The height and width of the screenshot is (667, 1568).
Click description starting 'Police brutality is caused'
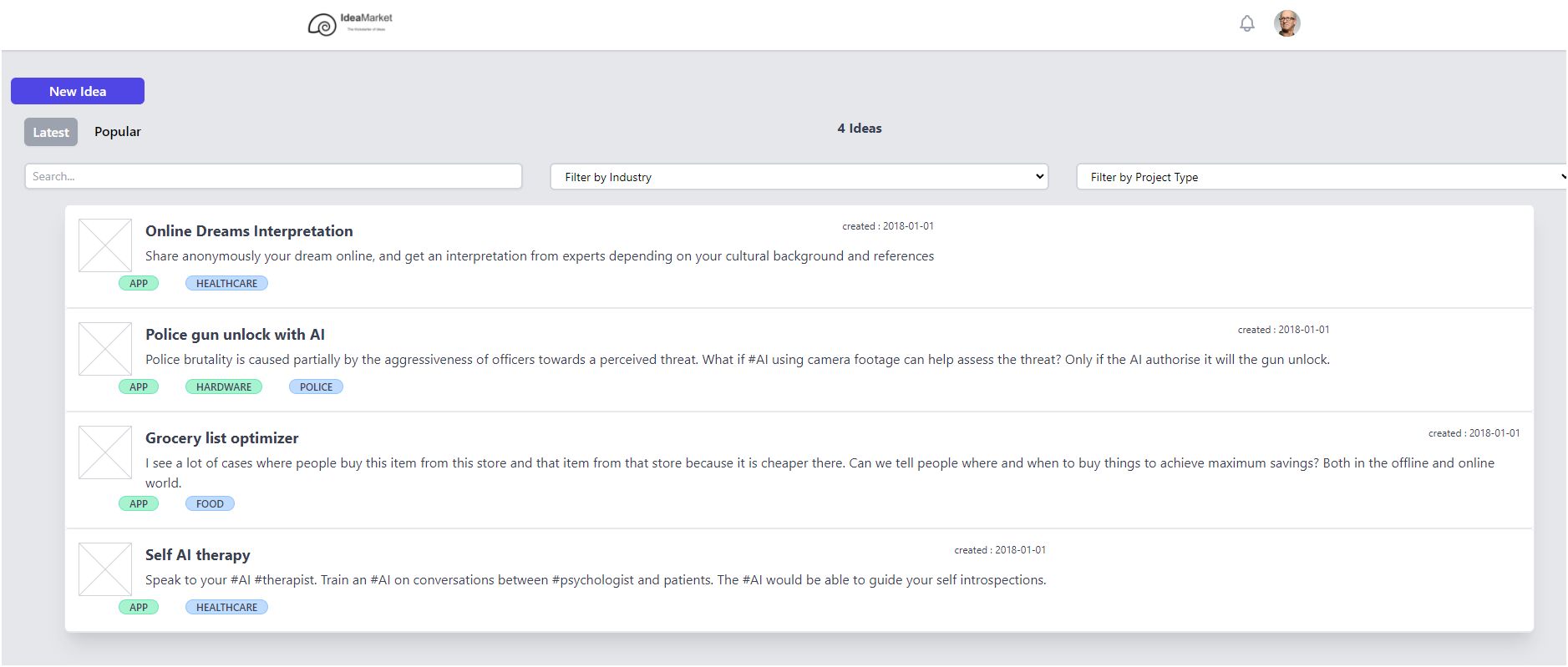(738, 360)
